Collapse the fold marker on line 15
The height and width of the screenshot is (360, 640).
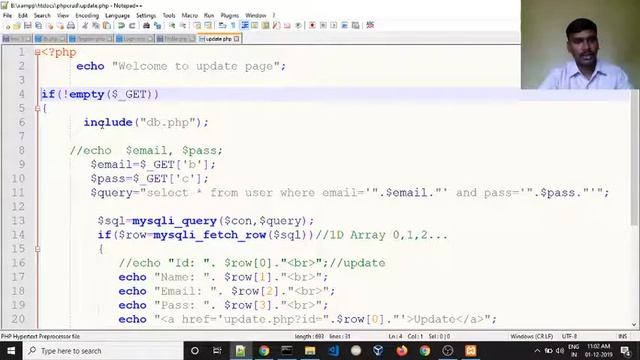(x=37, y=249)
